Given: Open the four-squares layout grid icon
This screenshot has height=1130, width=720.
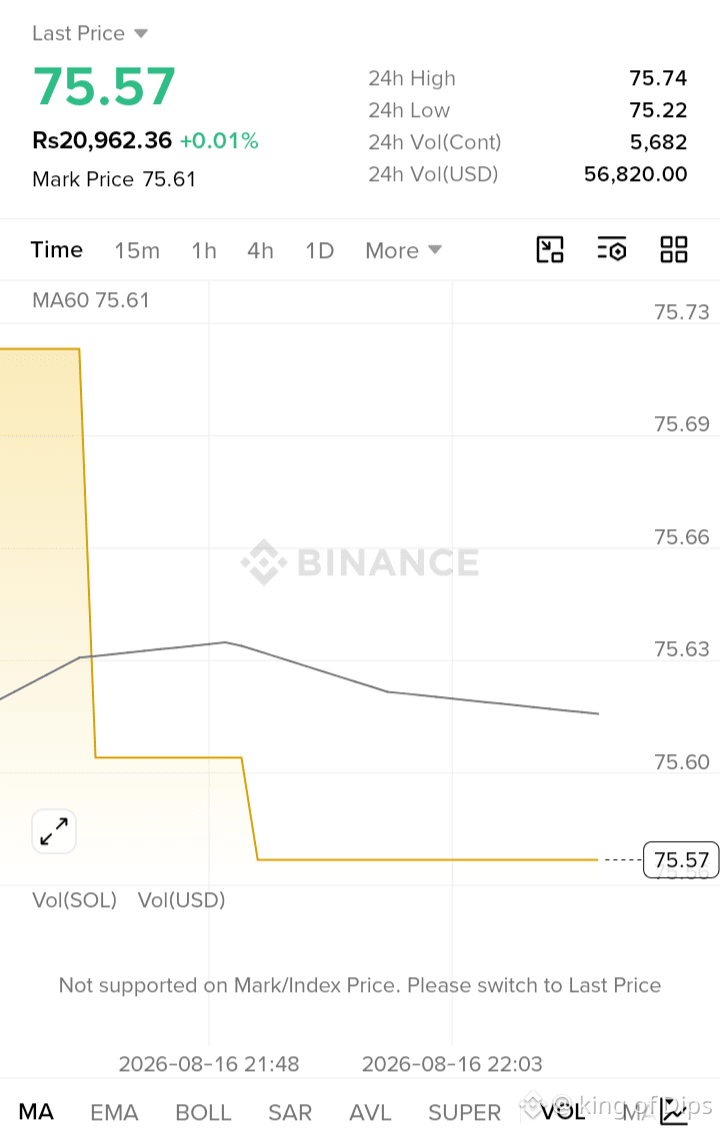Looking at the screenshot, I should tap(674, 250).
